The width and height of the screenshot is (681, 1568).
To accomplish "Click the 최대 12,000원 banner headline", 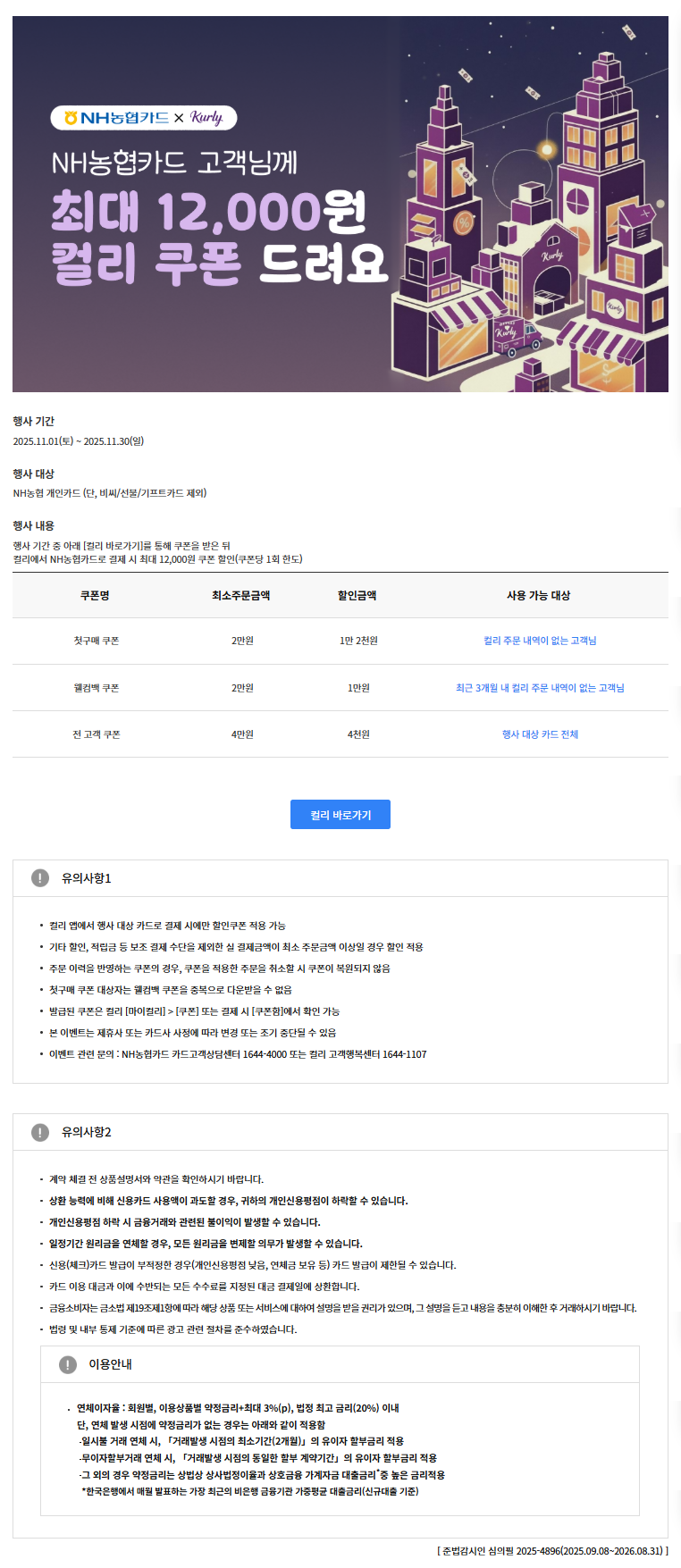I will [208, 213].
